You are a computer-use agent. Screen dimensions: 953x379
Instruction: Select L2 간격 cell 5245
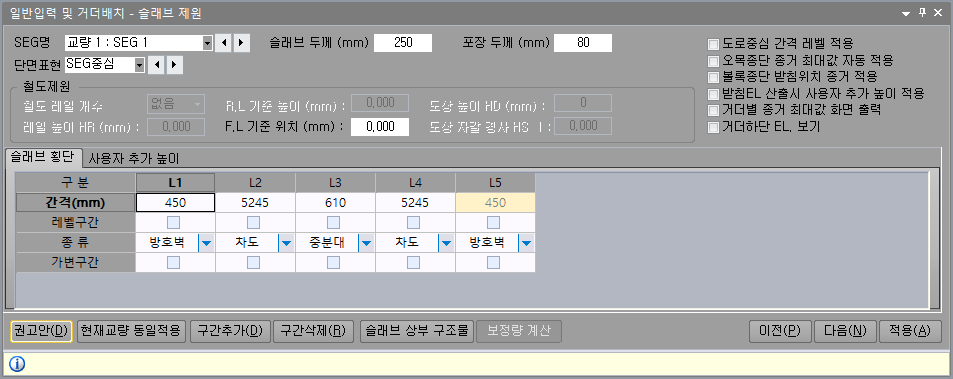point(255,202)
